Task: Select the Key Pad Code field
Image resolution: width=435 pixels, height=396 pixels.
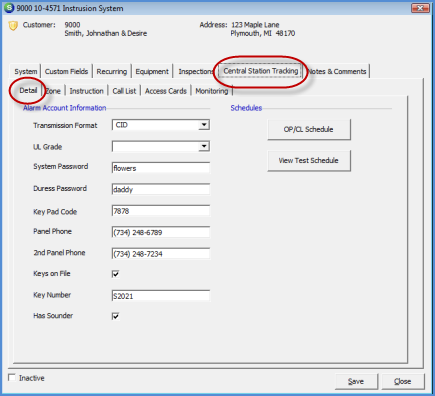Action: tap(161, 211)
